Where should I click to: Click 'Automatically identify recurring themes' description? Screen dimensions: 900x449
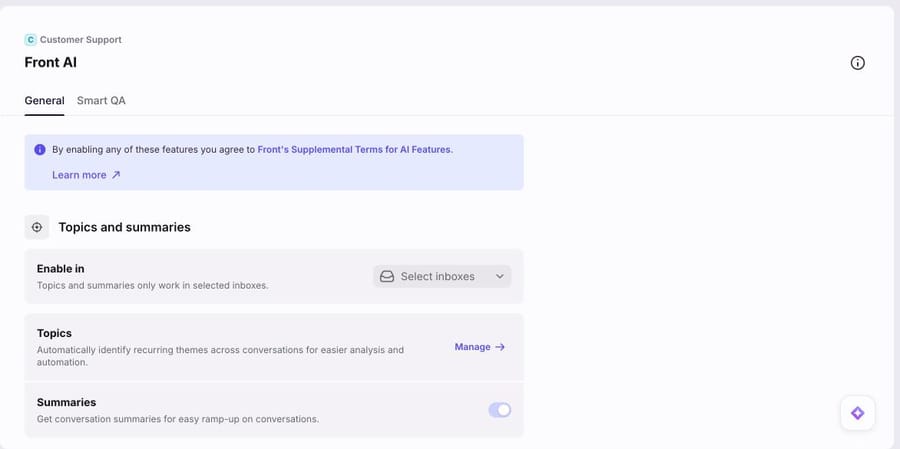[220, 356]
